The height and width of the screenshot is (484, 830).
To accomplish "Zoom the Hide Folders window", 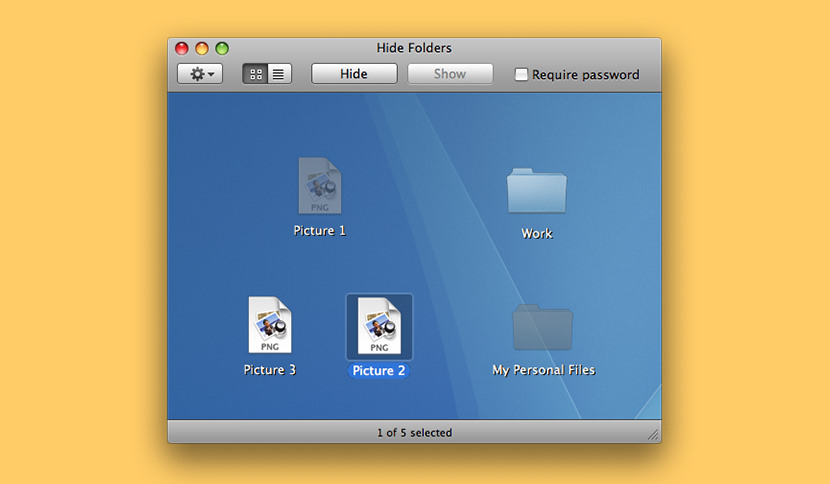I will (x=222, y=48).
